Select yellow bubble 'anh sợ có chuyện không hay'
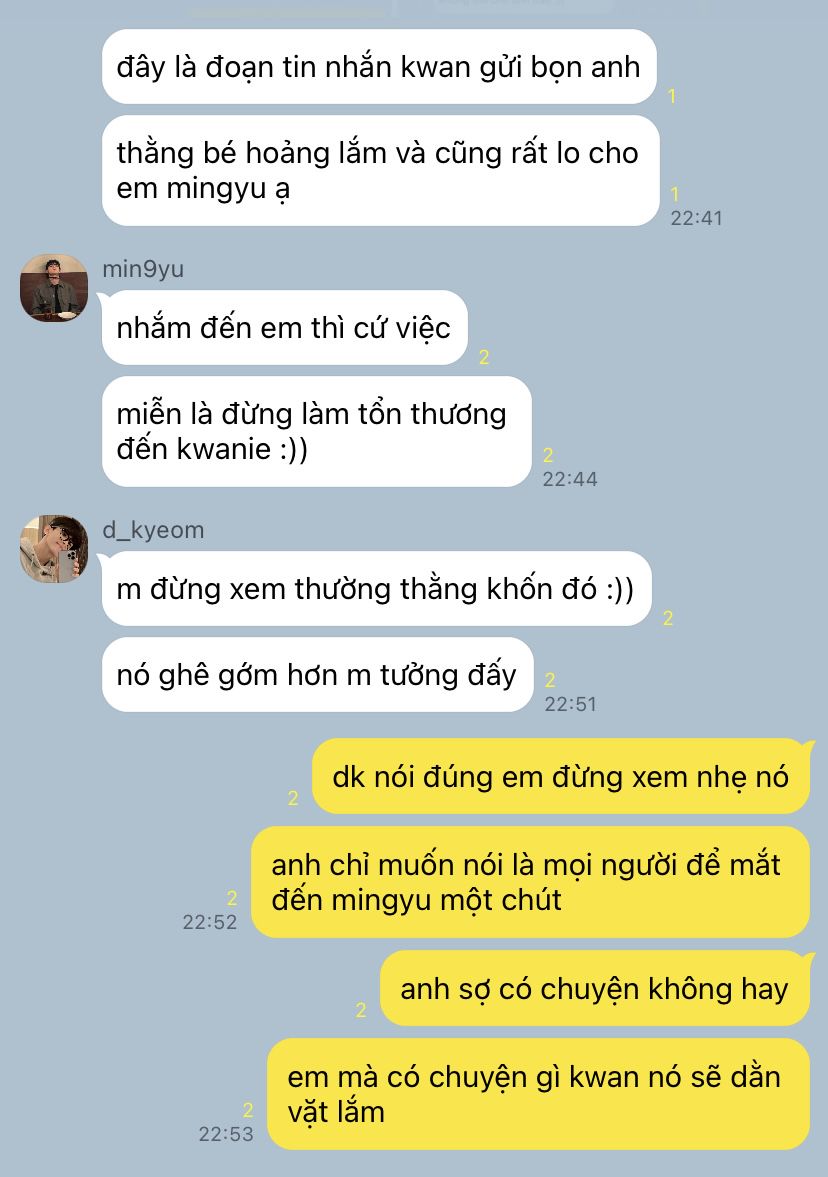The height and width of the screenshot is (1177, 828). (595, 989)
